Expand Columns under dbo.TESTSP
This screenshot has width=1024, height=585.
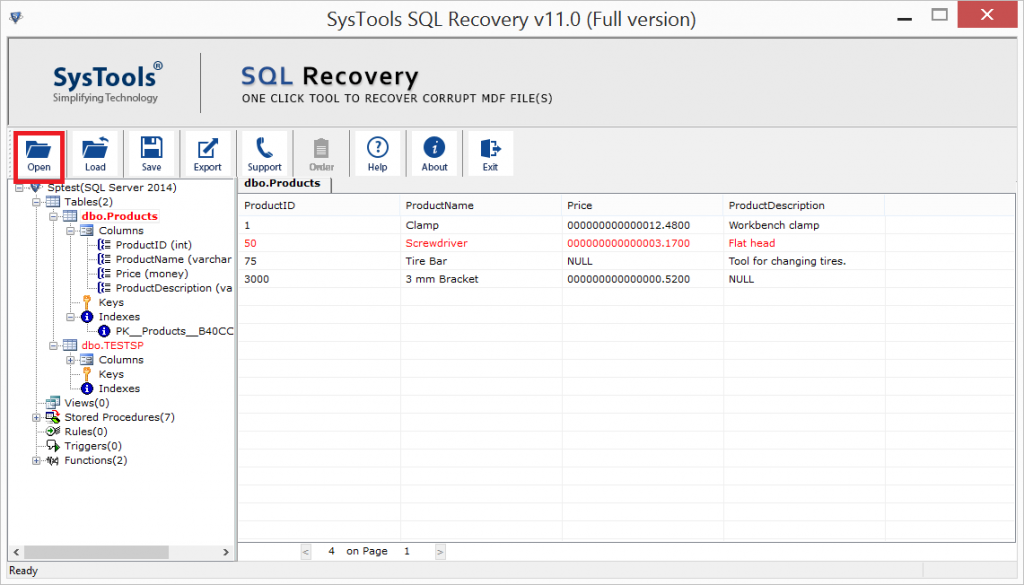pos(71,360)
